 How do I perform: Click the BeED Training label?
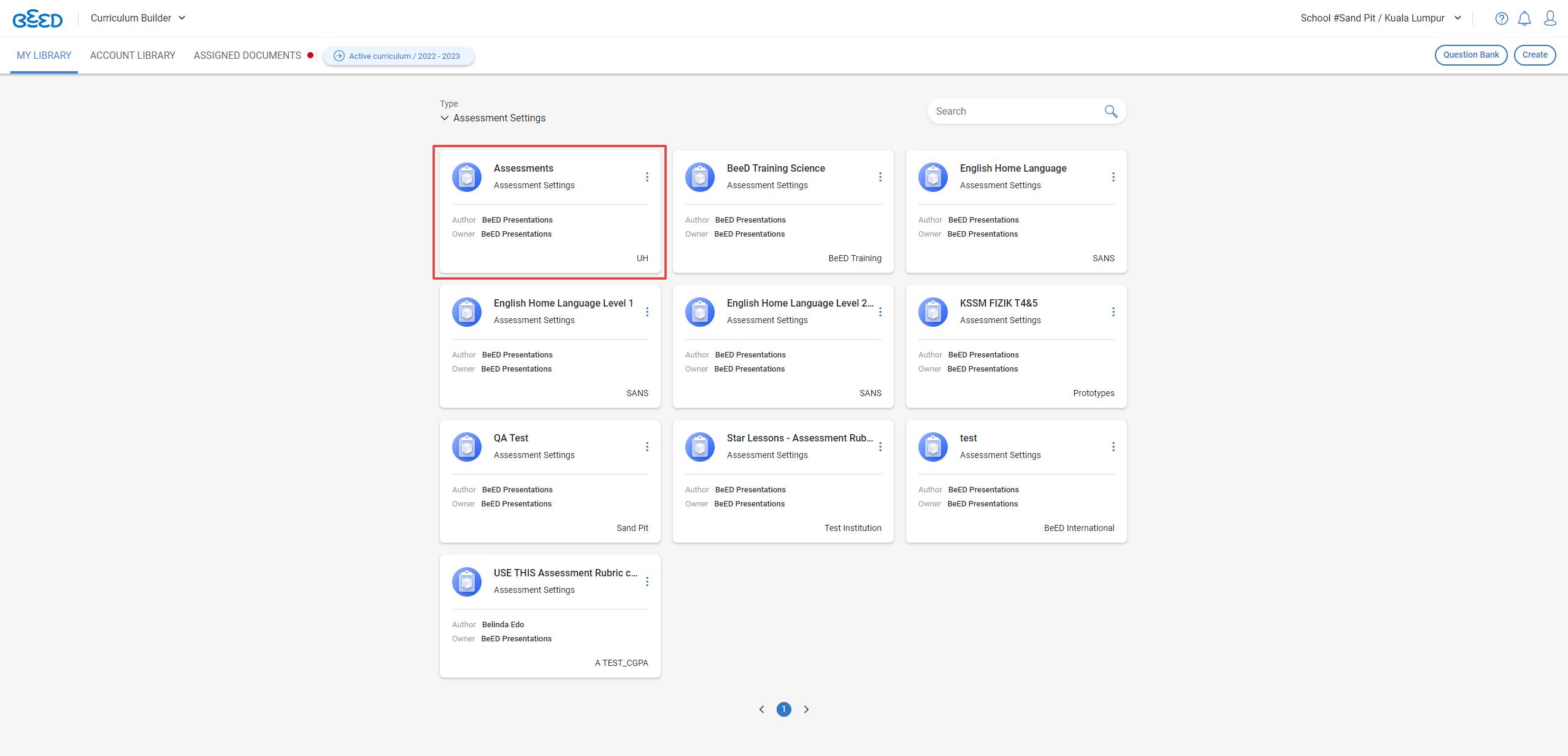click(855, 258)
